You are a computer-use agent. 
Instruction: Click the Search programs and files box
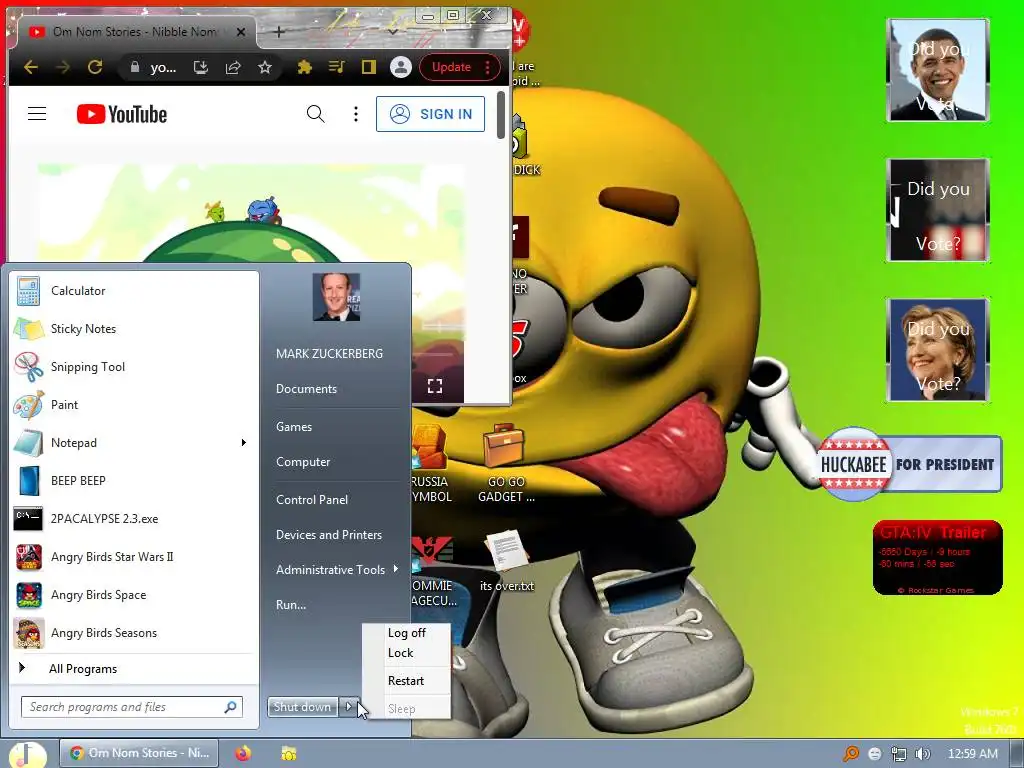pos(132,707)
